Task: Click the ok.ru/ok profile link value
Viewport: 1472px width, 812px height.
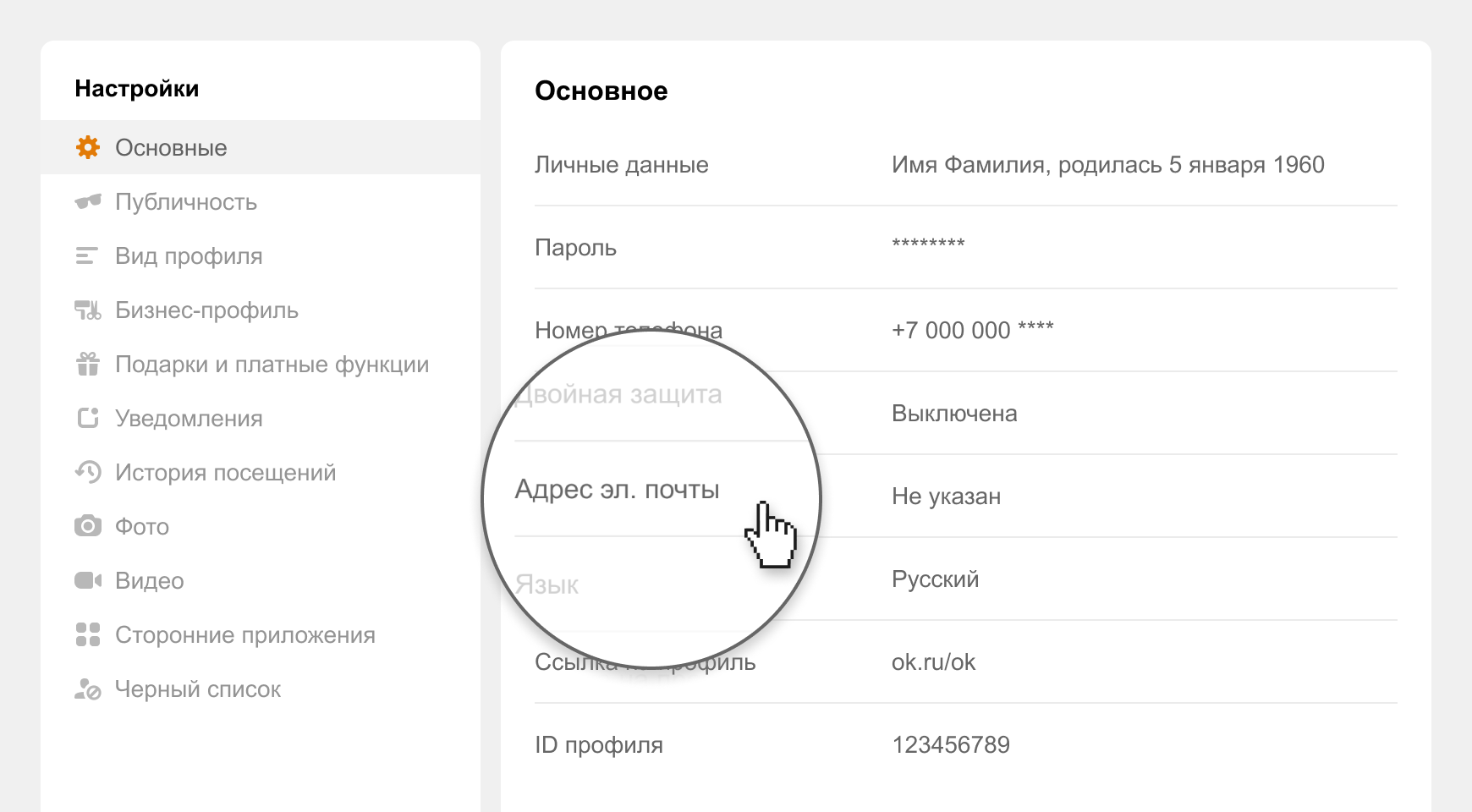Action: click(x=933, y=662)
